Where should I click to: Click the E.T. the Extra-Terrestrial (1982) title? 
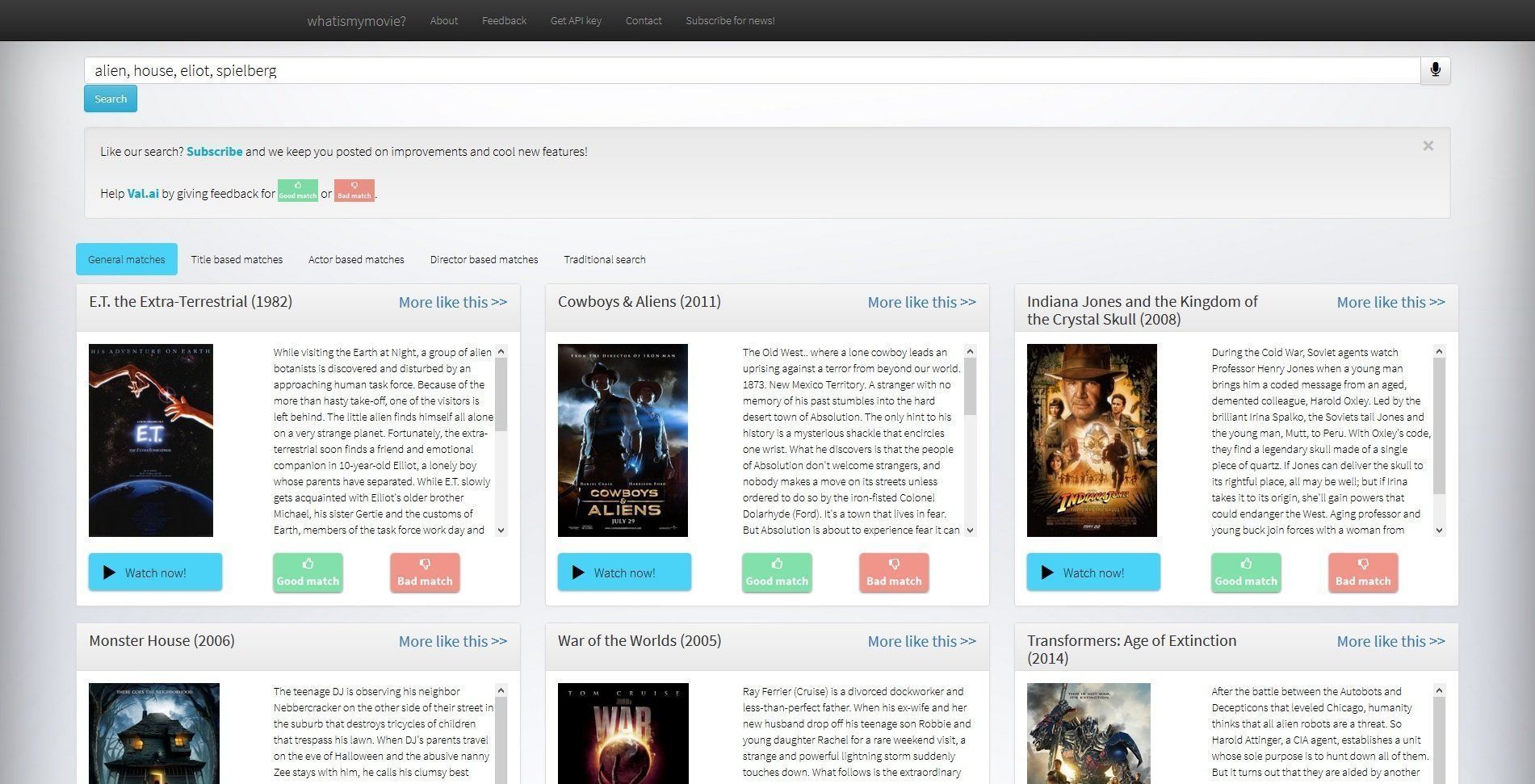(191, 301)
